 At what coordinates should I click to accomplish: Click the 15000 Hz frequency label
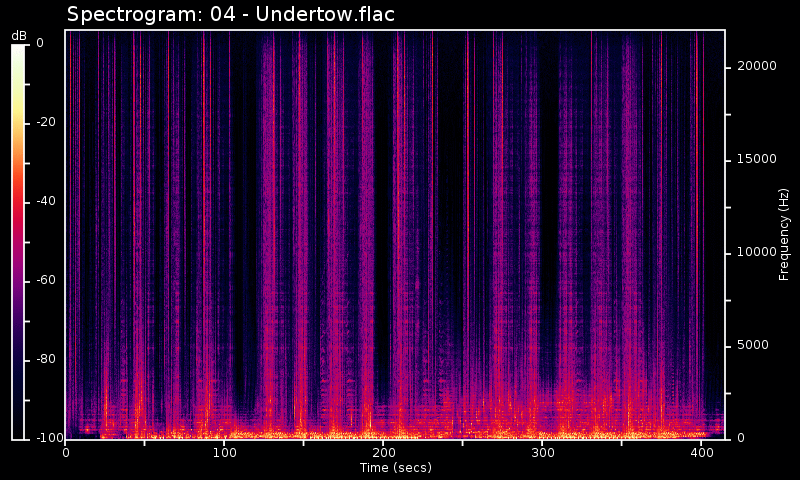click(x=756, y=160)
